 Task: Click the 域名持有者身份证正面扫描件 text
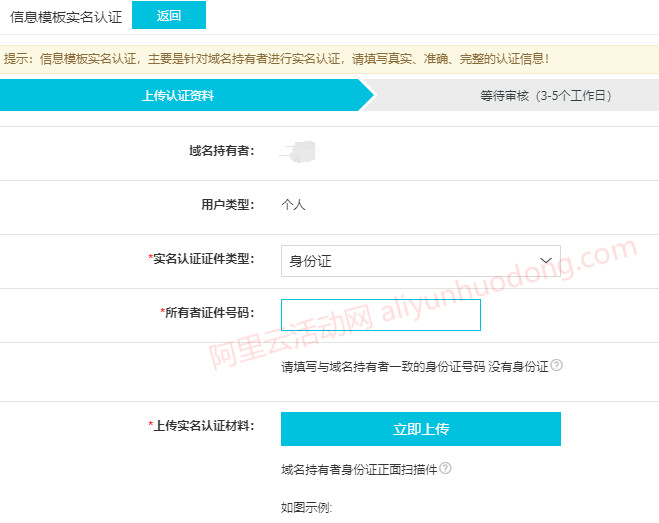point(359,470)
